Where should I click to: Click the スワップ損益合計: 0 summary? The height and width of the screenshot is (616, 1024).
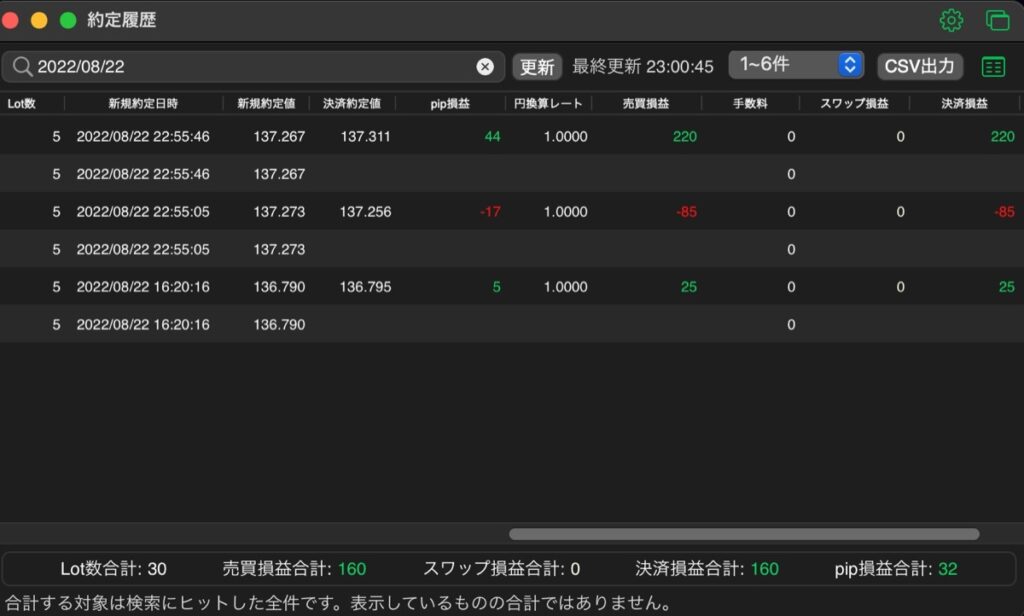[502, 569]
